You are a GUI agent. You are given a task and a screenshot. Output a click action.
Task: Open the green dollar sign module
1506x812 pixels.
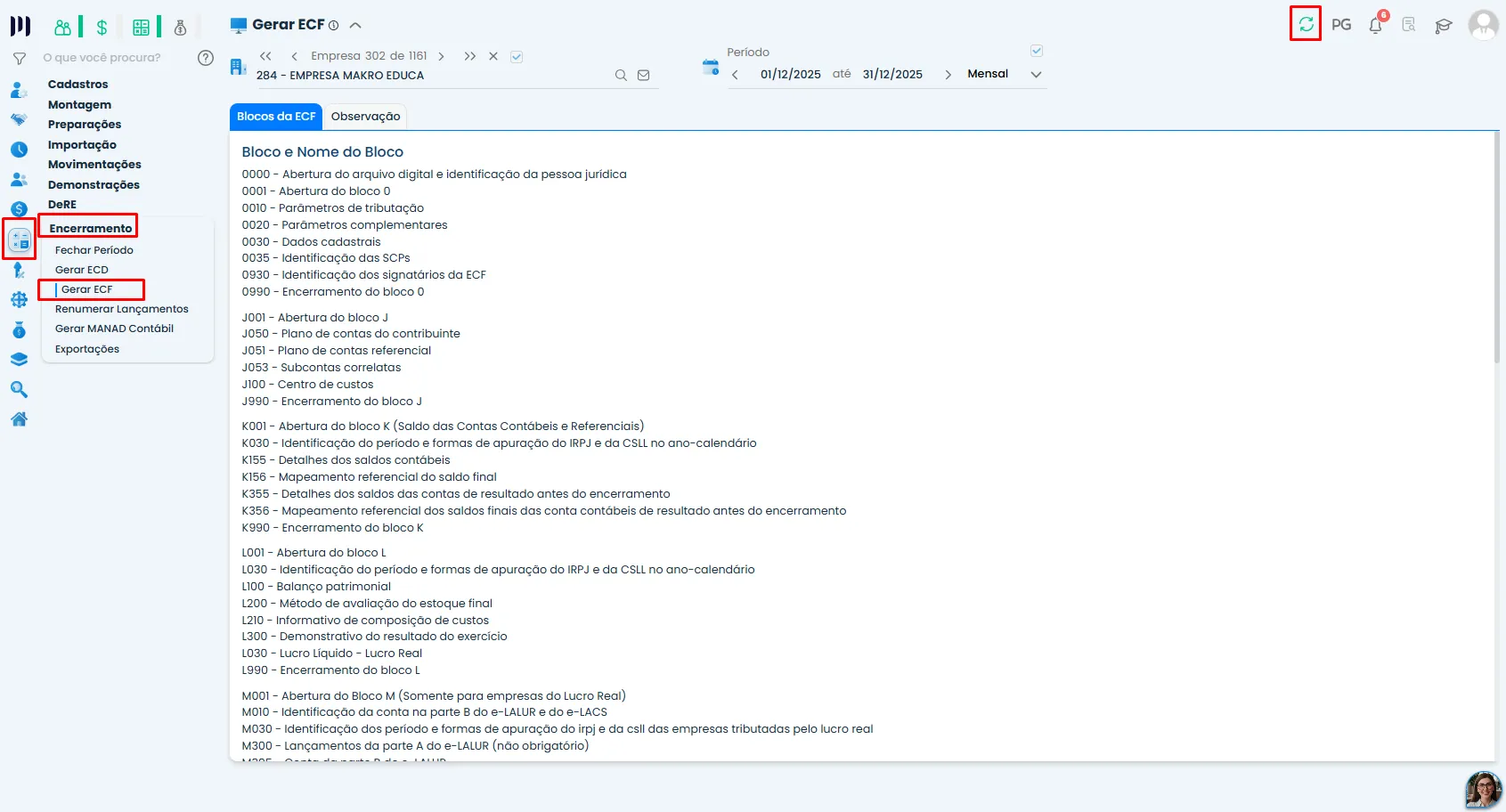click(x=102, y=28)
